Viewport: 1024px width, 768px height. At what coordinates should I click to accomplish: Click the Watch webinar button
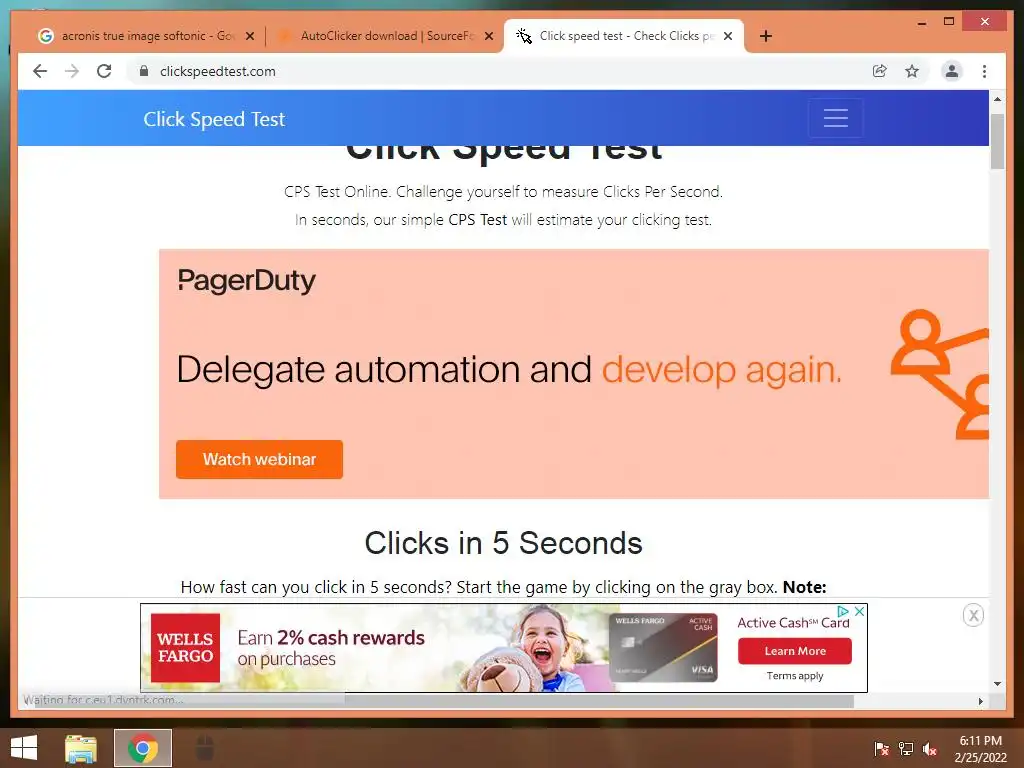pos(259,459)
